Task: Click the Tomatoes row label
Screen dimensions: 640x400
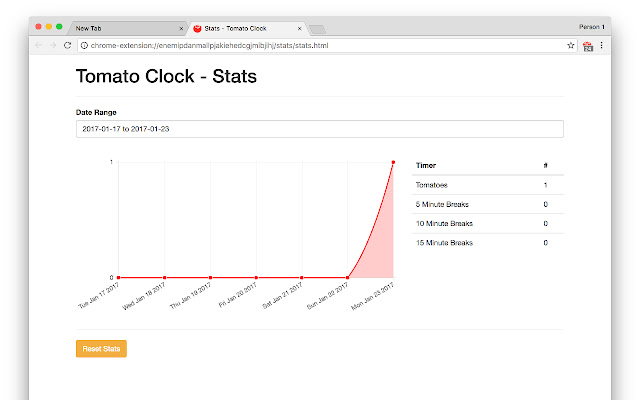Action: click(431, 185)
